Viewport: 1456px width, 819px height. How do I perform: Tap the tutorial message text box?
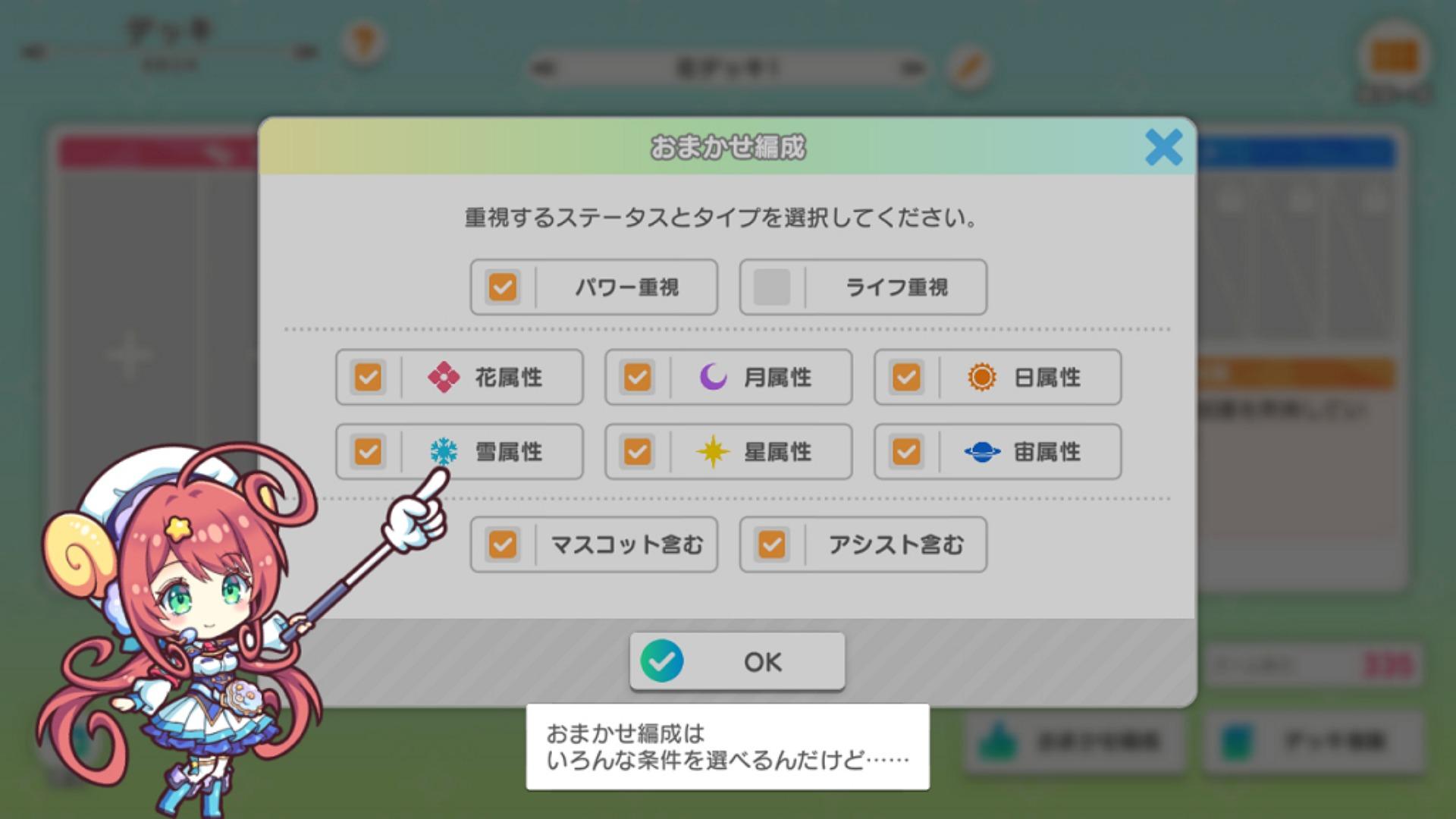tap(727, 747)
